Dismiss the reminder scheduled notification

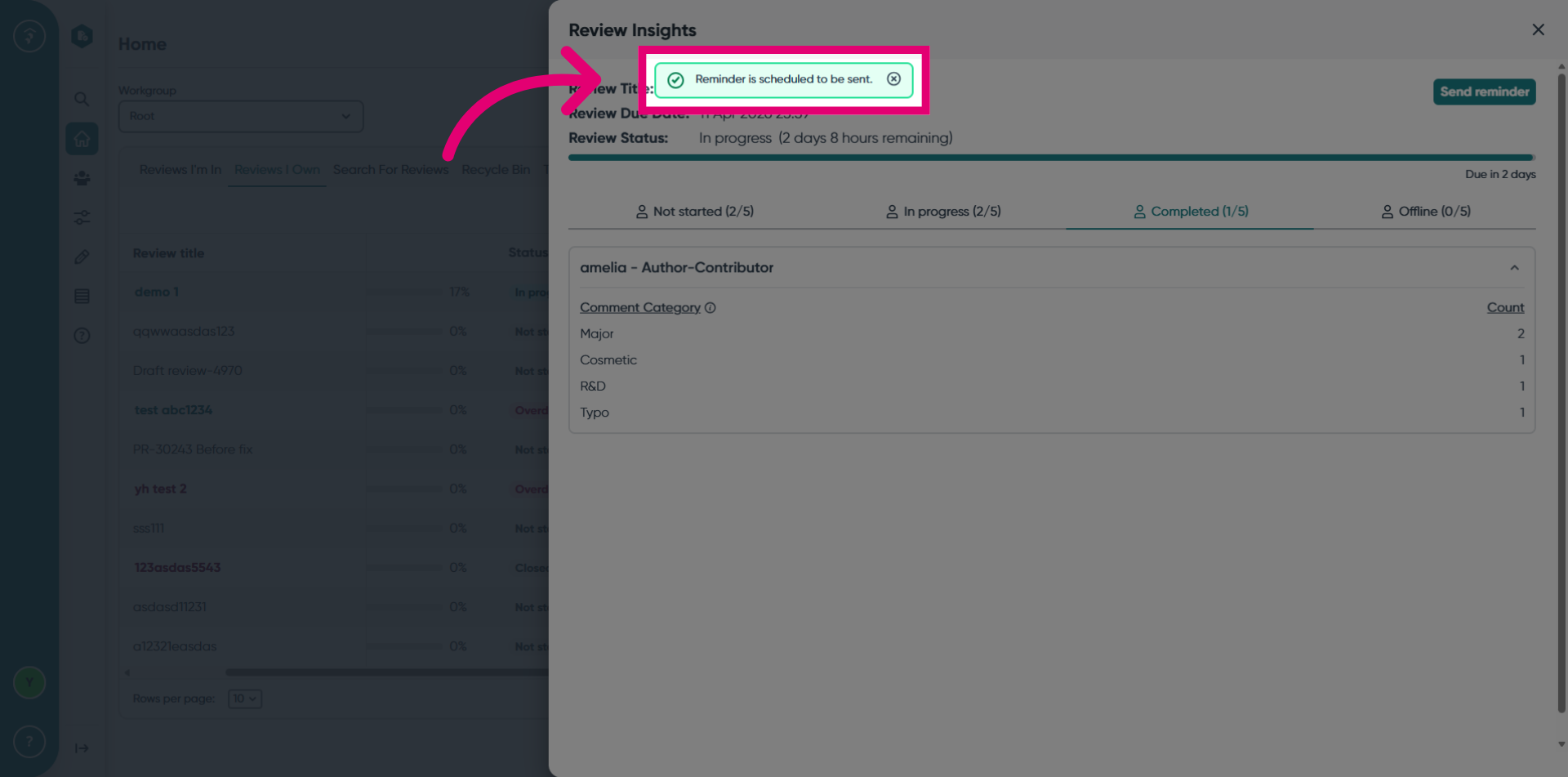pyautogui.click(x=893, y=79)
